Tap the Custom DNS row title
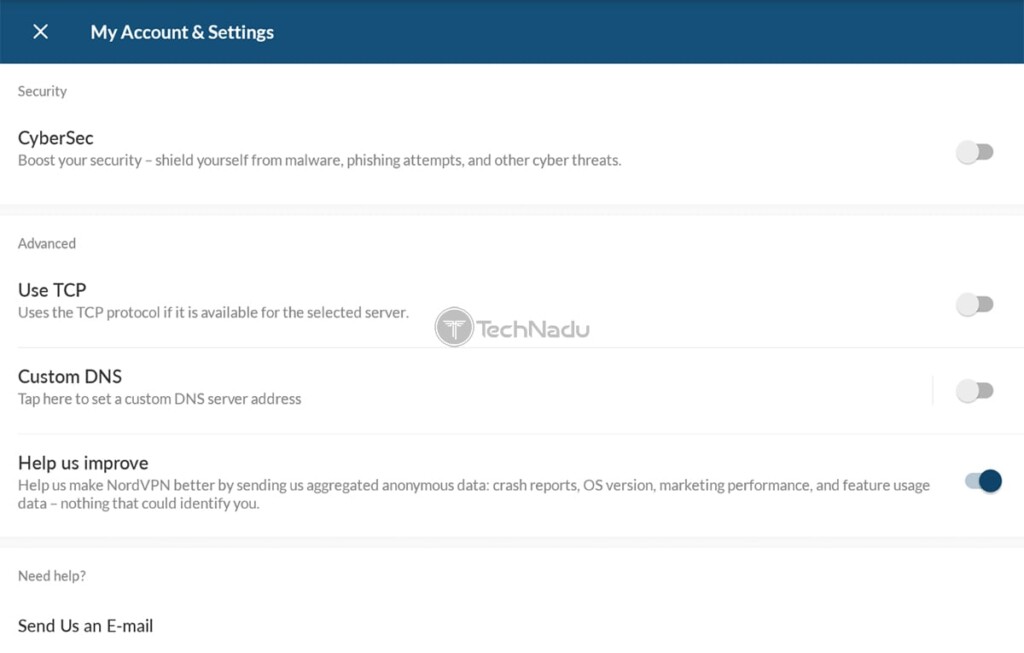This screenshot has height=653, width=1024. pyautogui.click(x=70, y=376)
